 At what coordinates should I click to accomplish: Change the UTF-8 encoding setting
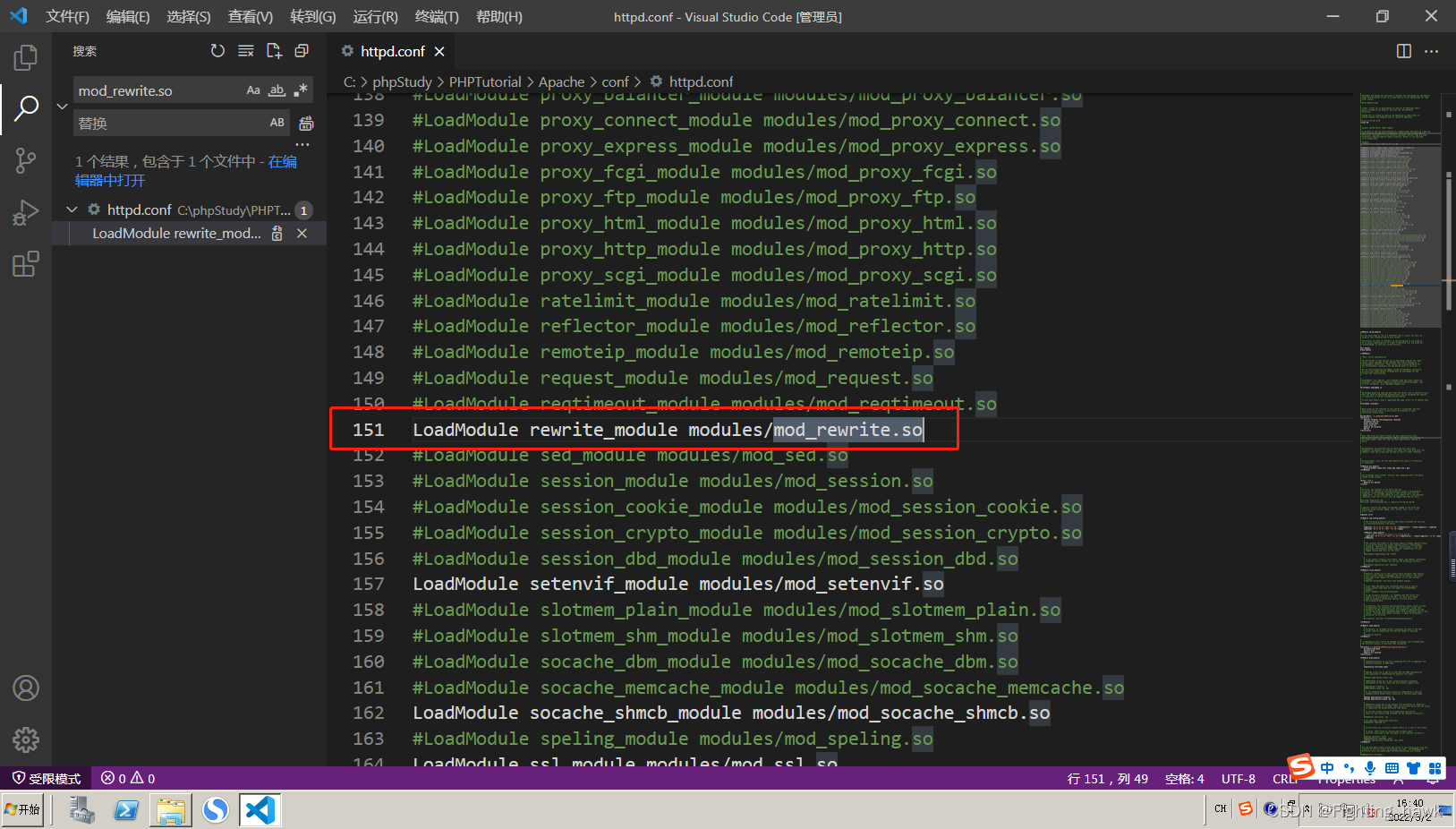(1239, 778)
